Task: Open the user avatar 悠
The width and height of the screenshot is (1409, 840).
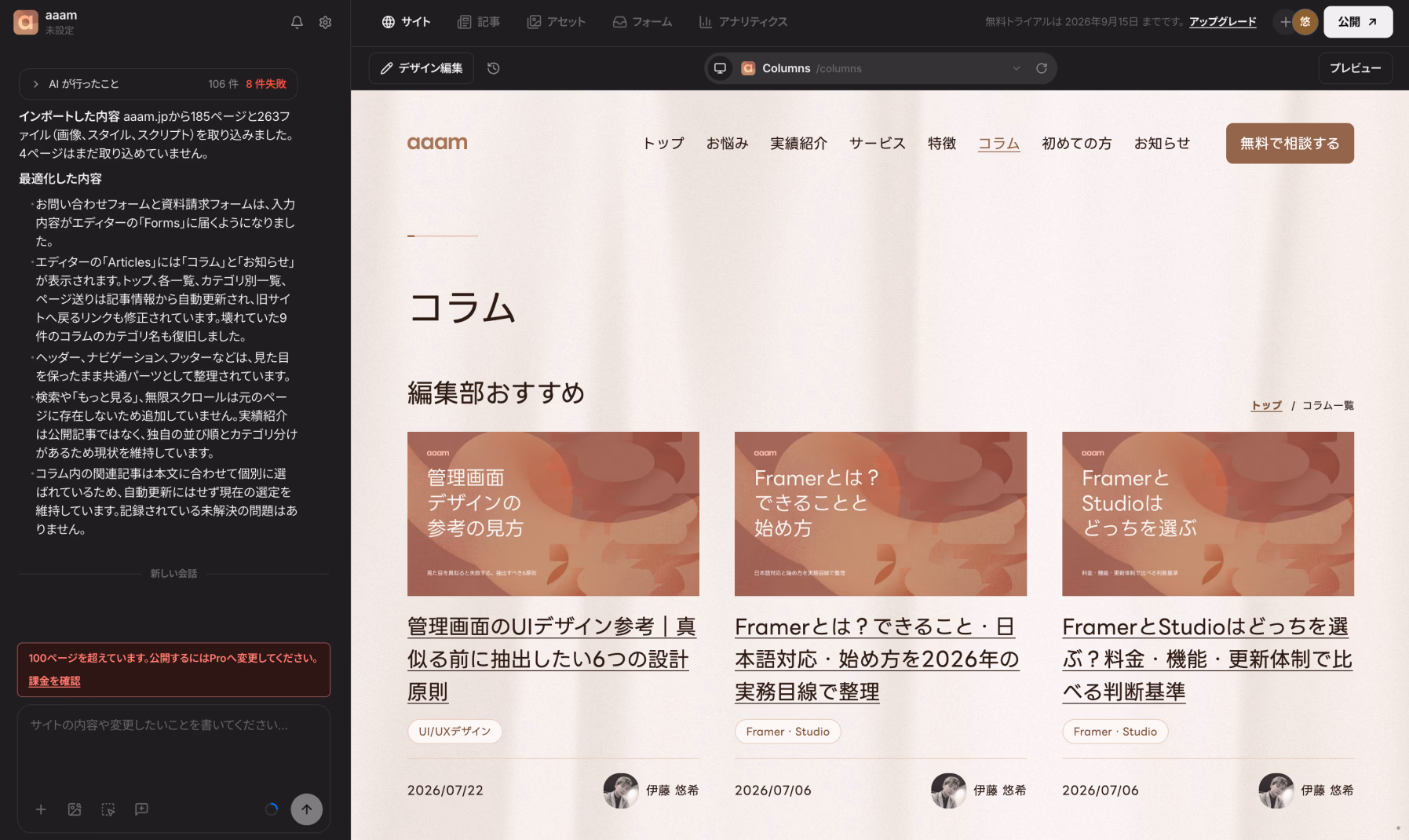Action: coord(1305,22)
